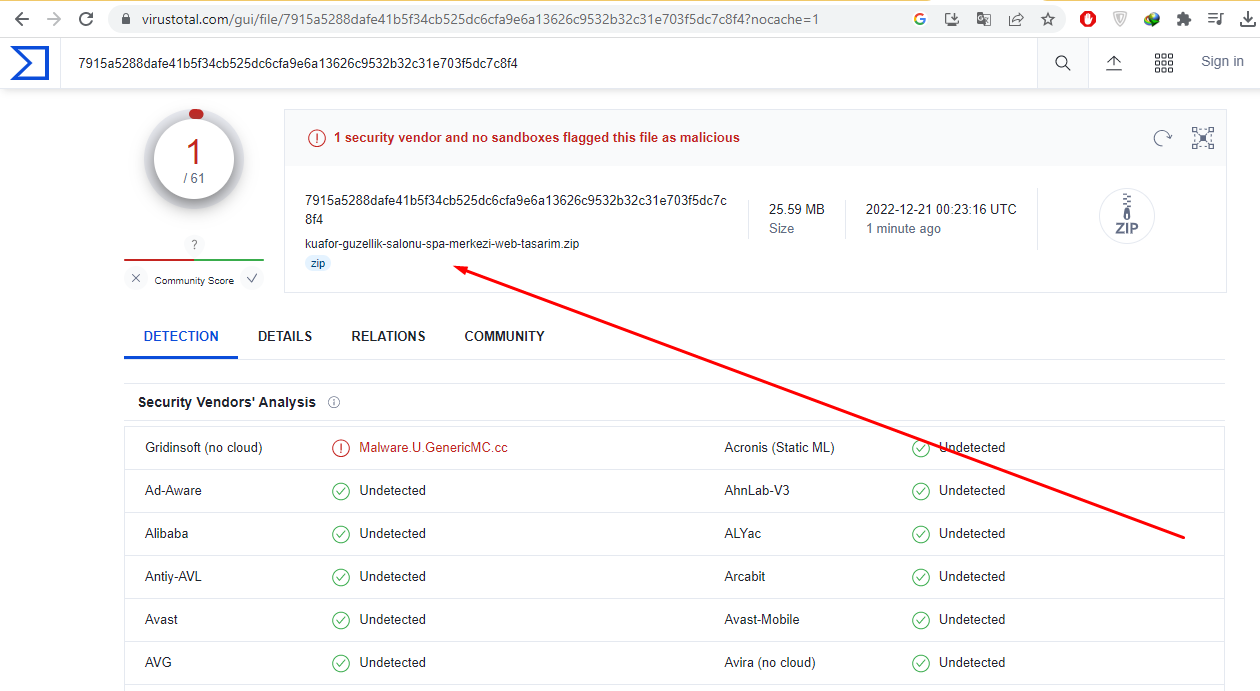This screenshot has height=691, width=1260.
Task: Open the search magnifier icon
Action: click(1063, 63)
